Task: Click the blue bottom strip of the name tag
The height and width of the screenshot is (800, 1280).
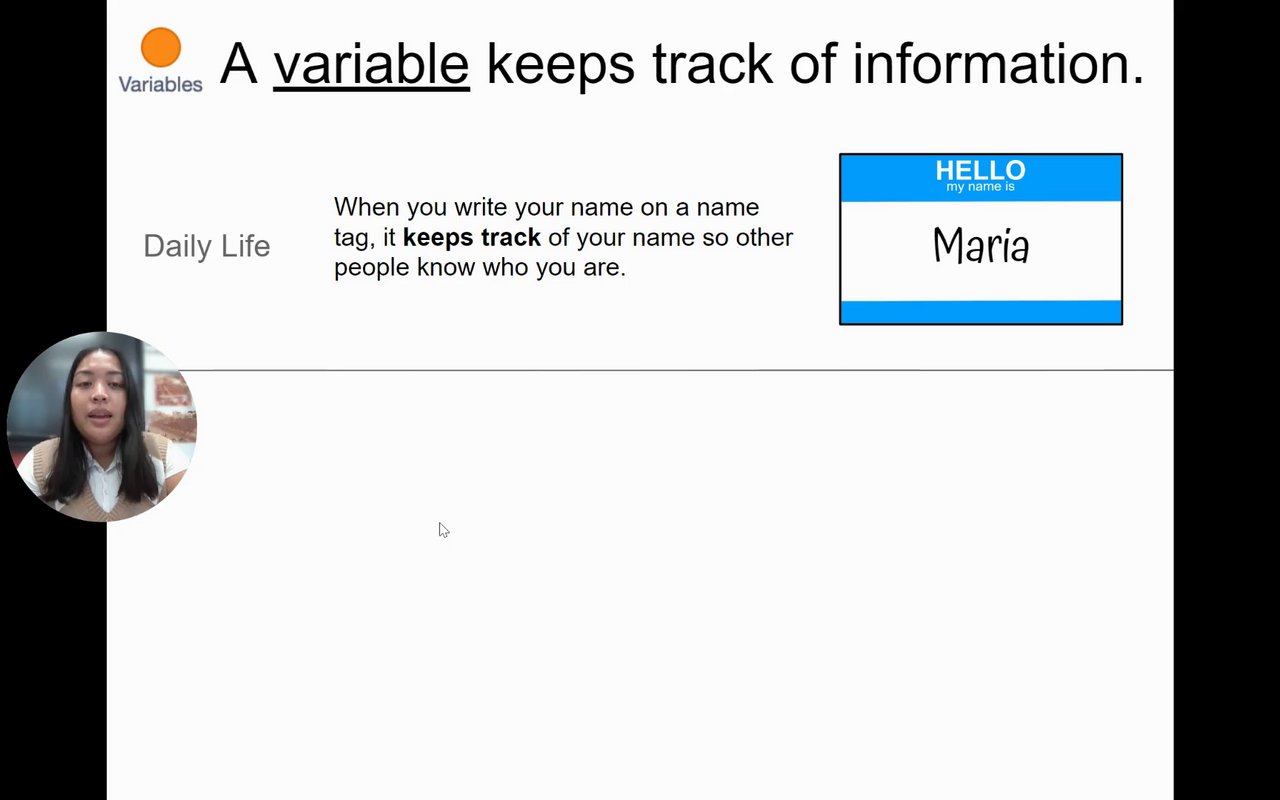Action: point(980,311)
